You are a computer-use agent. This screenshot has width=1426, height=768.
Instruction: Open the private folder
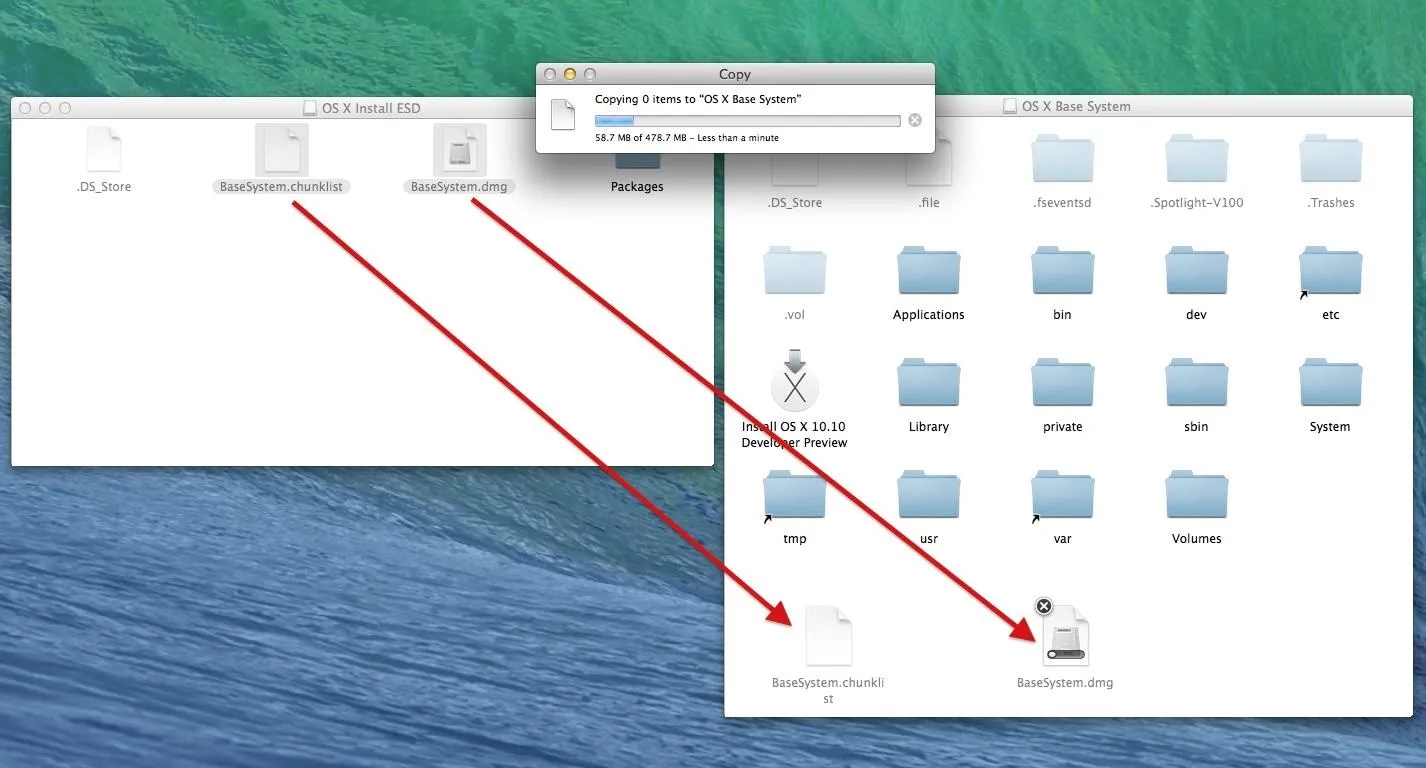[x=1062, y=382]
